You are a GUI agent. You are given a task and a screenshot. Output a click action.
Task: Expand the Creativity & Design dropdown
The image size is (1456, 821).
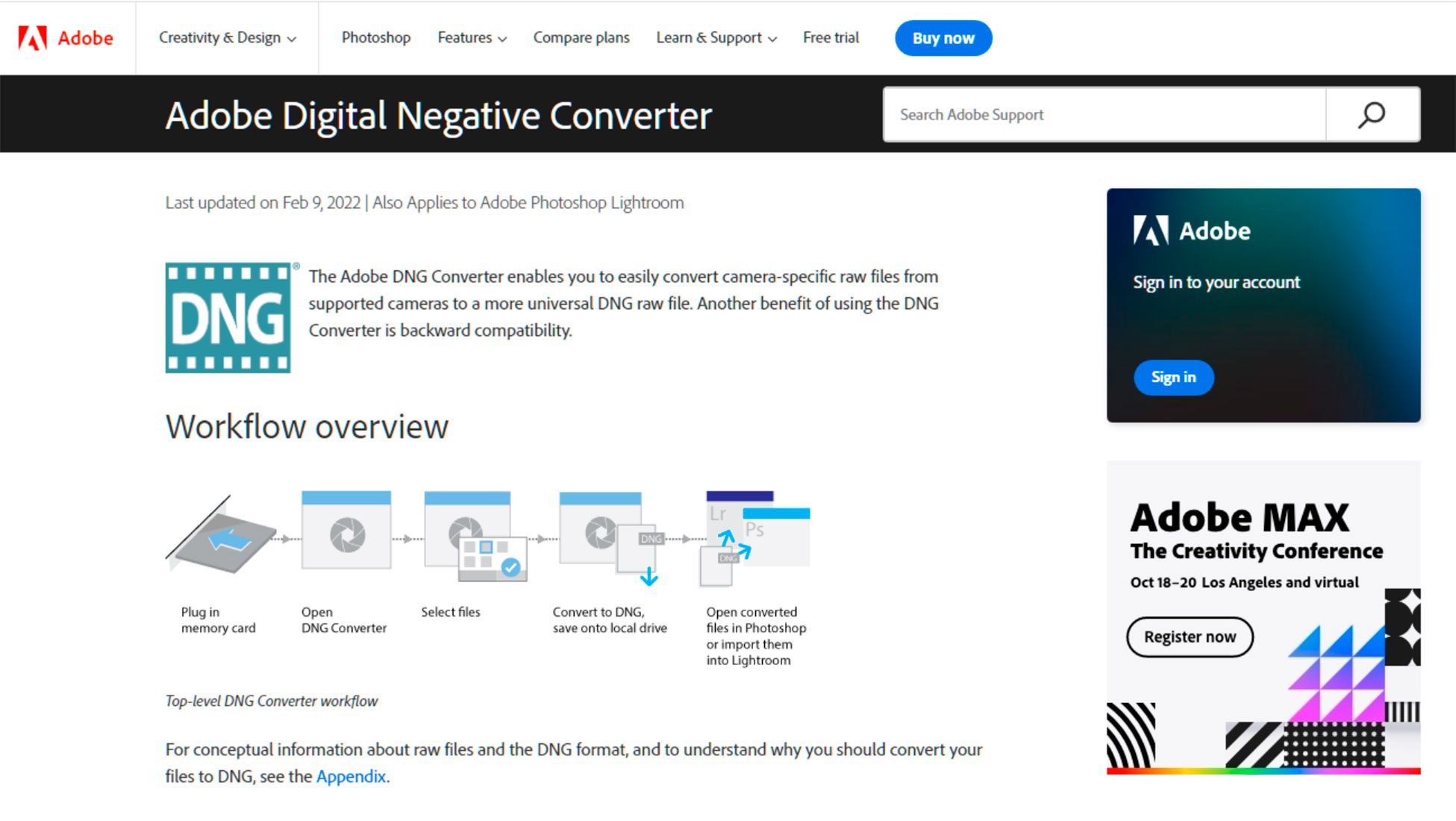pyautogui.click(x=225, y=38)
